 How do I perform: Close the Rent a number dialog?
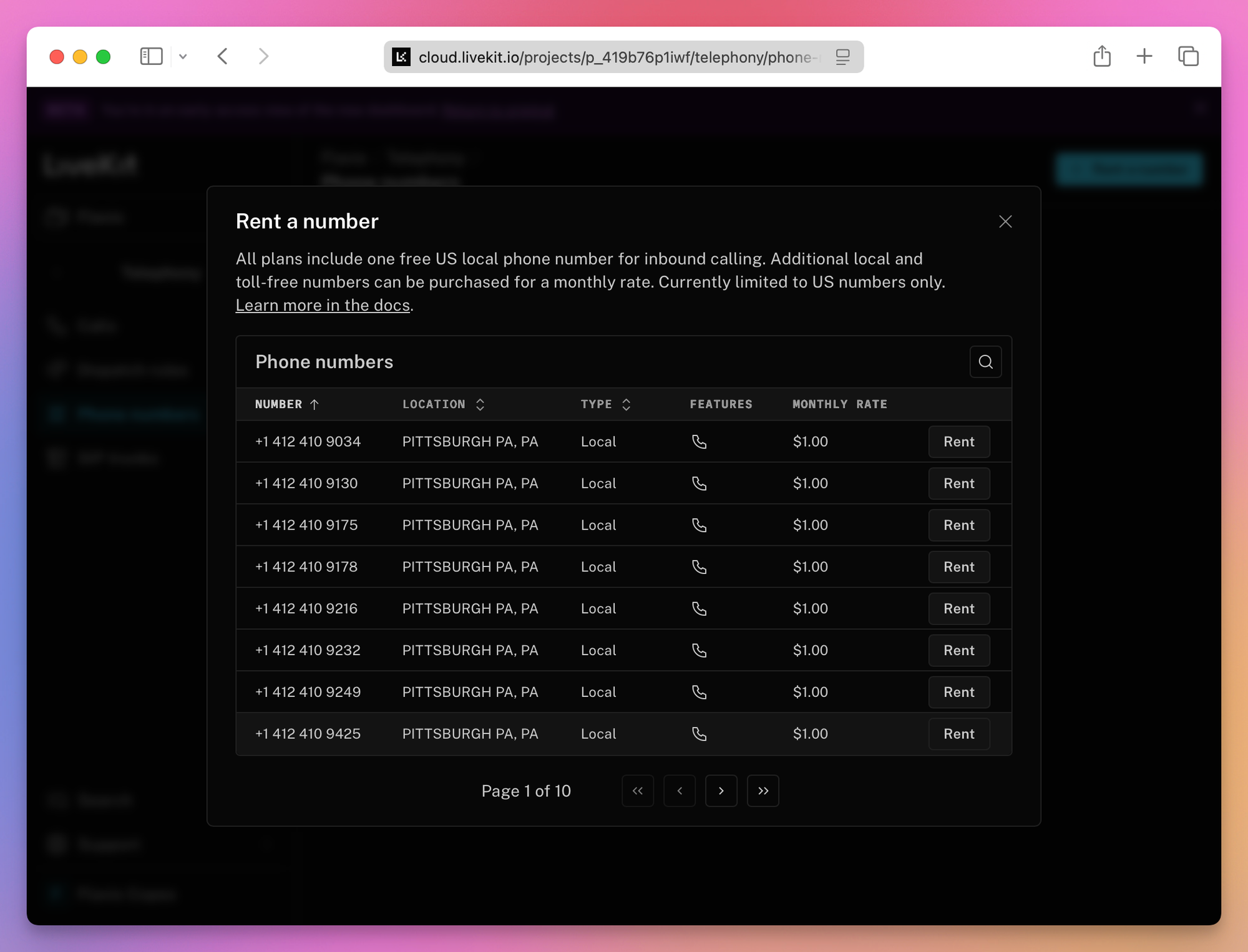[1005, 221]
